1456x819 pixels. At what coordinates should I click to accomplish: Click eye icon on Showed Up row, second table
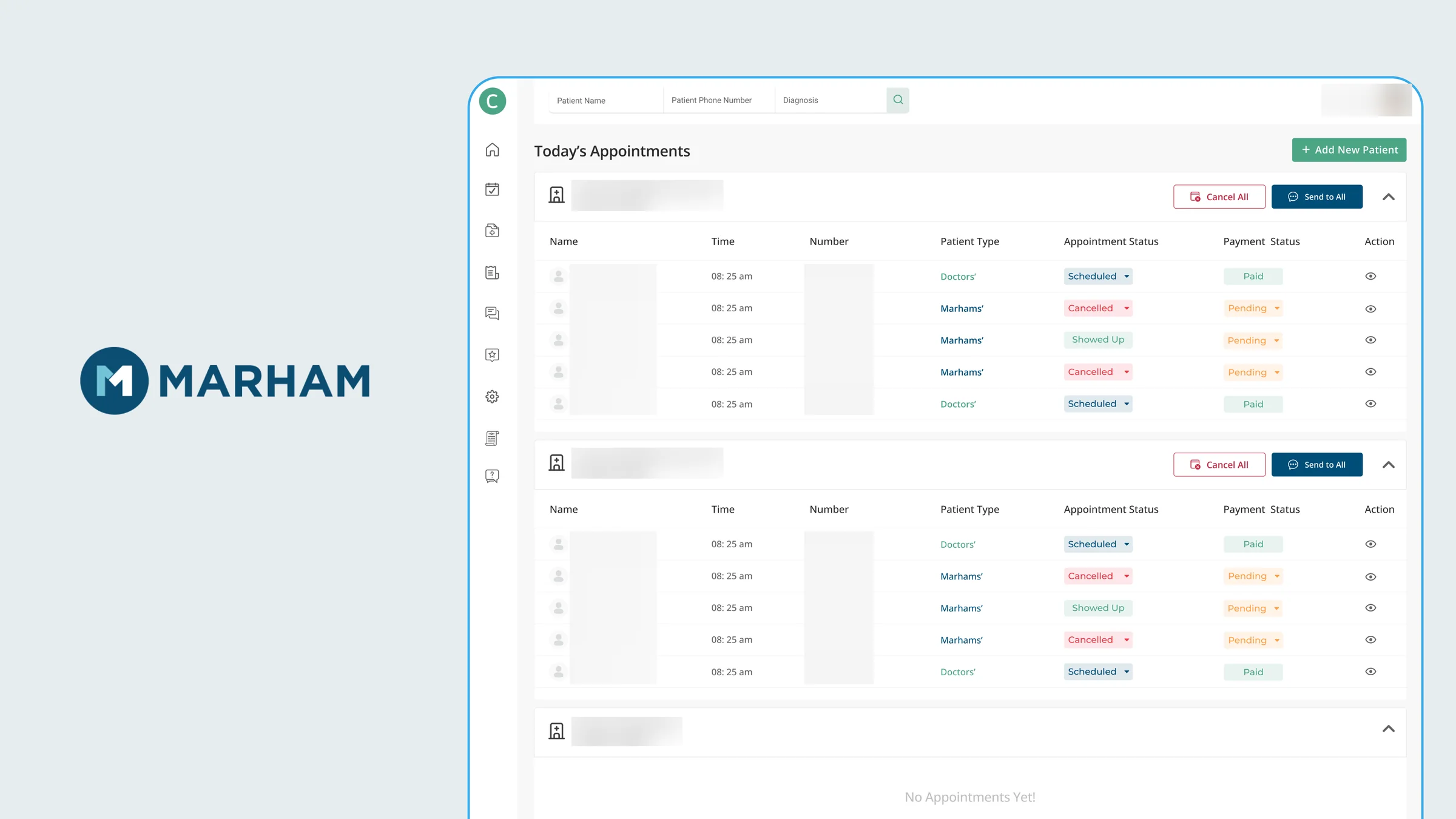(1370, 608)
